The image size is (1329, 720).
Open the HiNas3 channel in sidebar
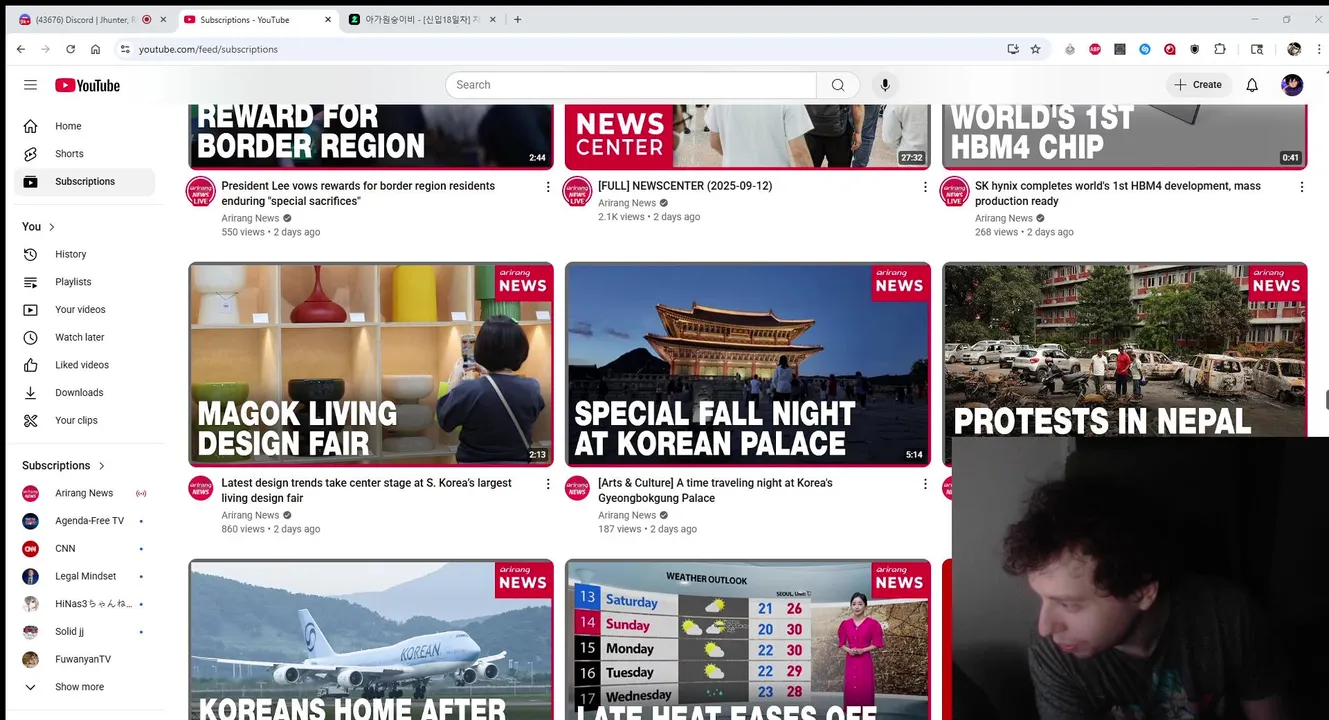(x=84, y=604)
